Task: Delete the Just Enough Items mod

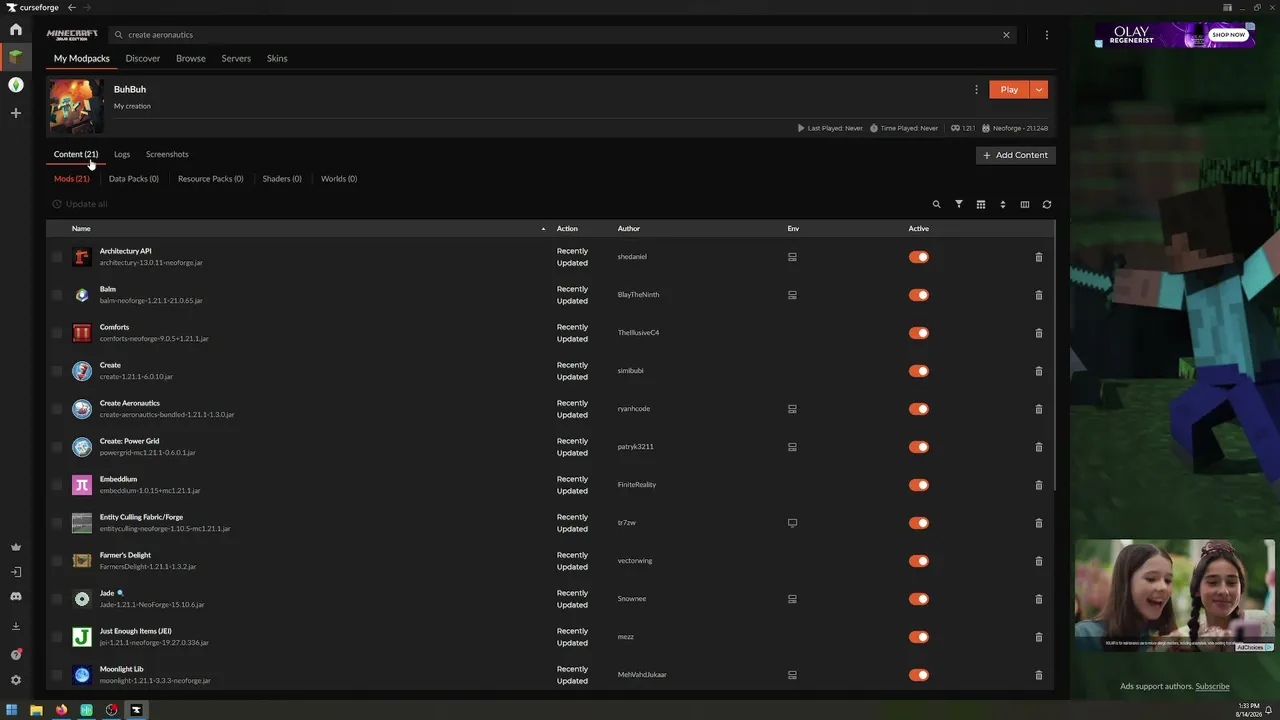Action: click(x=1039, y=637)
